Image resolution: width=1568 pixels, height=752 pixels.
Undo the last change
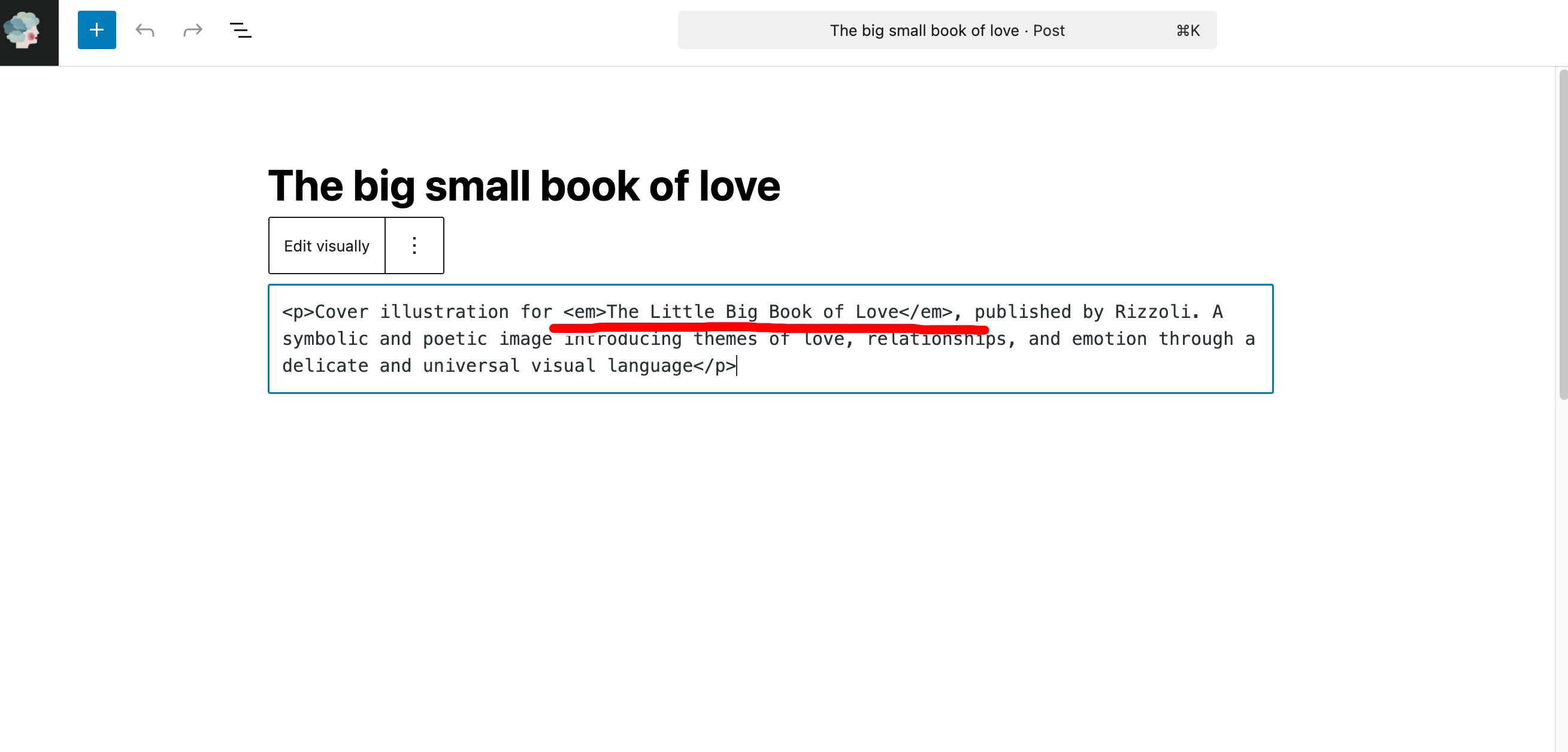click(x=145, y=30)
